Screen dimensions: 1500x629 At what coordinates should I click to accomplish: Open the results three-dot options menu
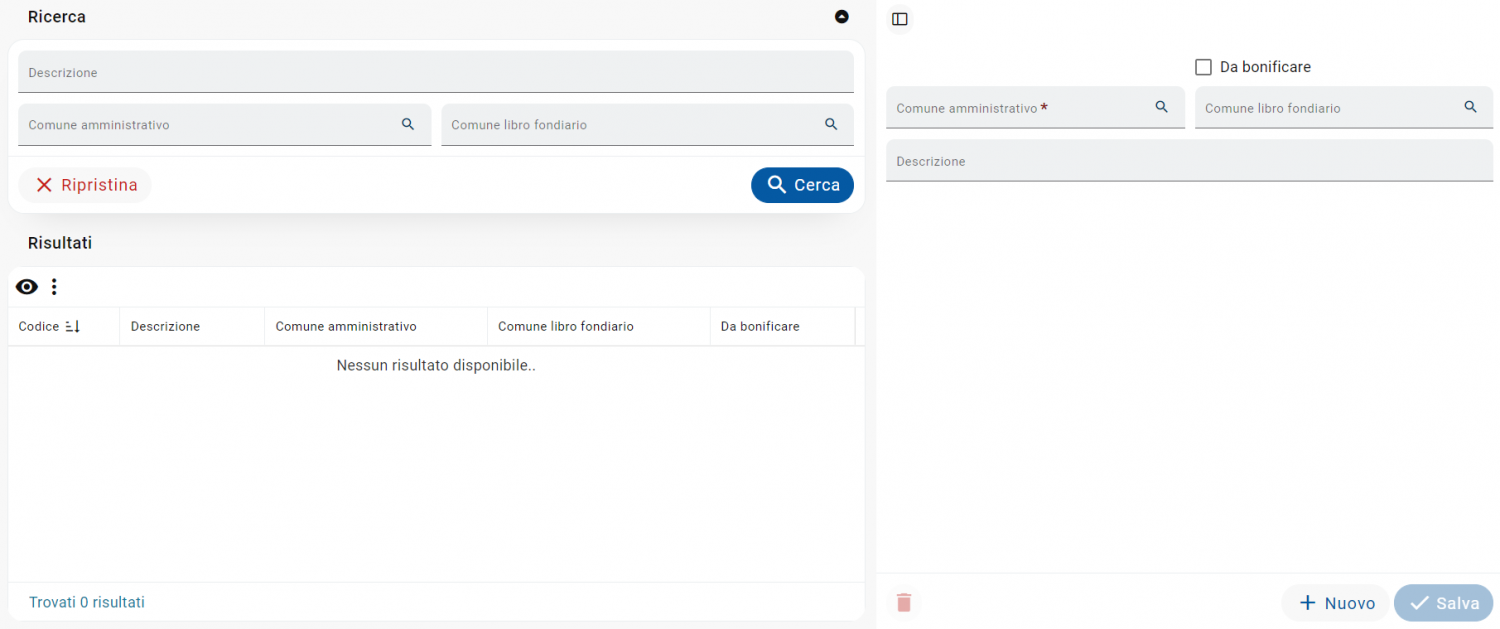[54, 287]
